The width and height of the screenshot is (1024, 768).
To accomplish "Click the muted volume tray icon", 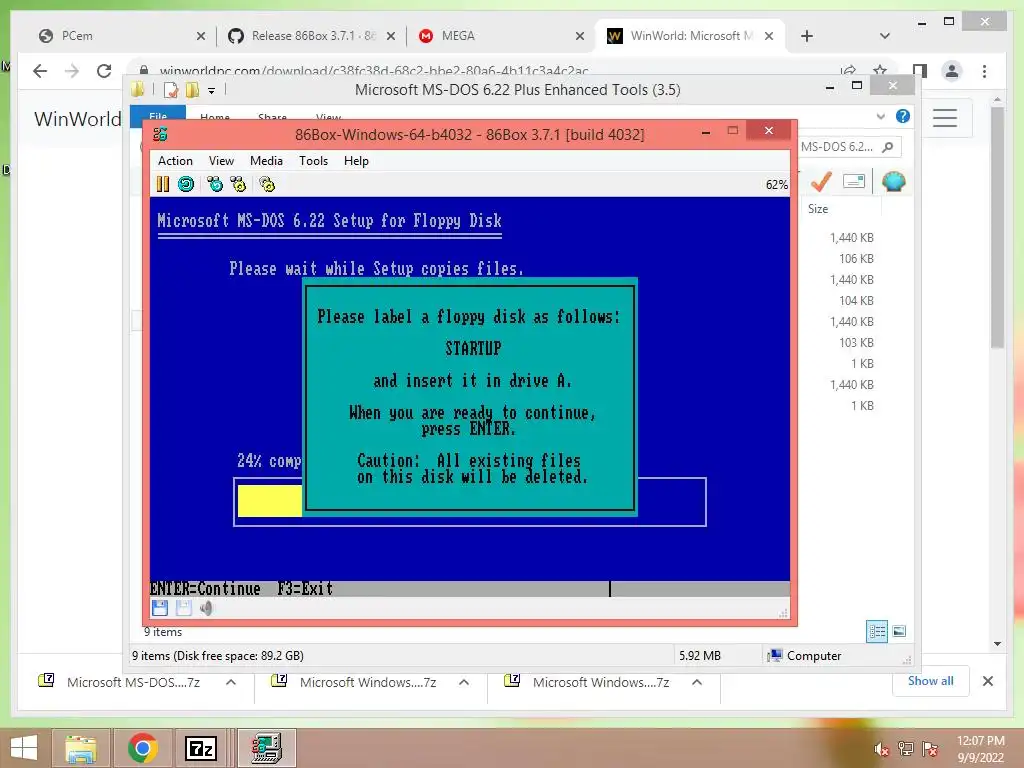I will pos(882,749).
